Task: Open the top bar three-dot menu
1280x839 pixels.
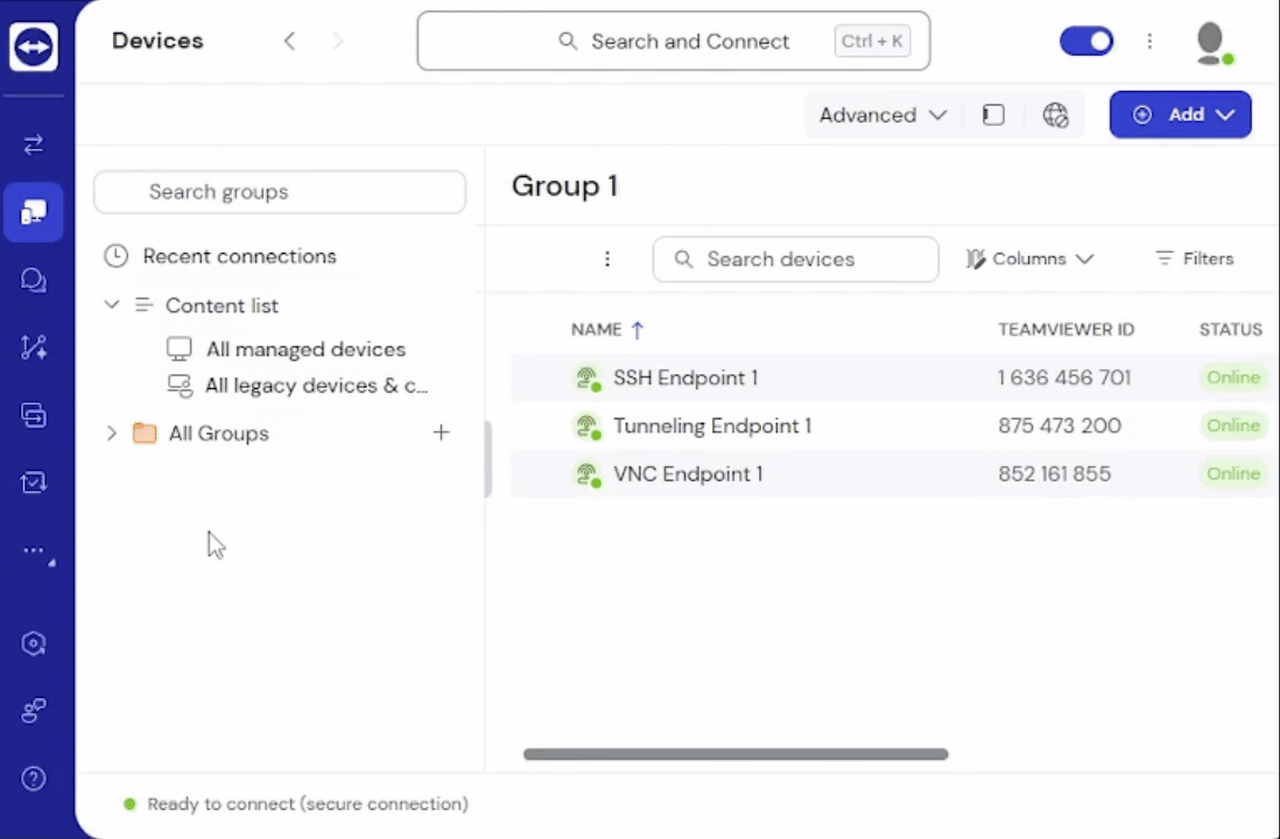Action: 1150,41
